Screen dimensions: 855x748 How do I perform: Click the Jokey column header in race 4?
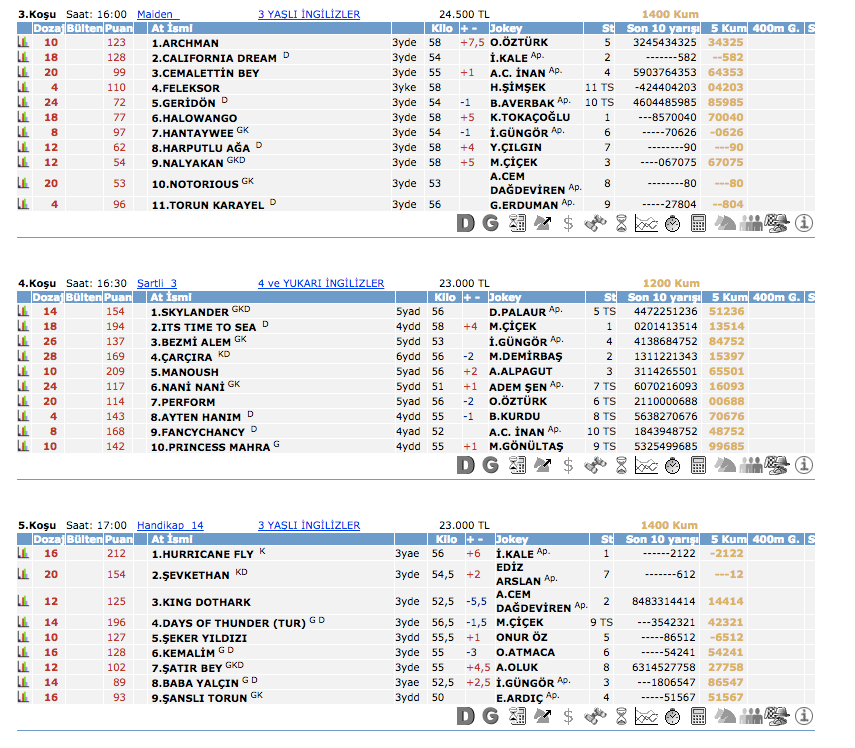tap(507, 298)
